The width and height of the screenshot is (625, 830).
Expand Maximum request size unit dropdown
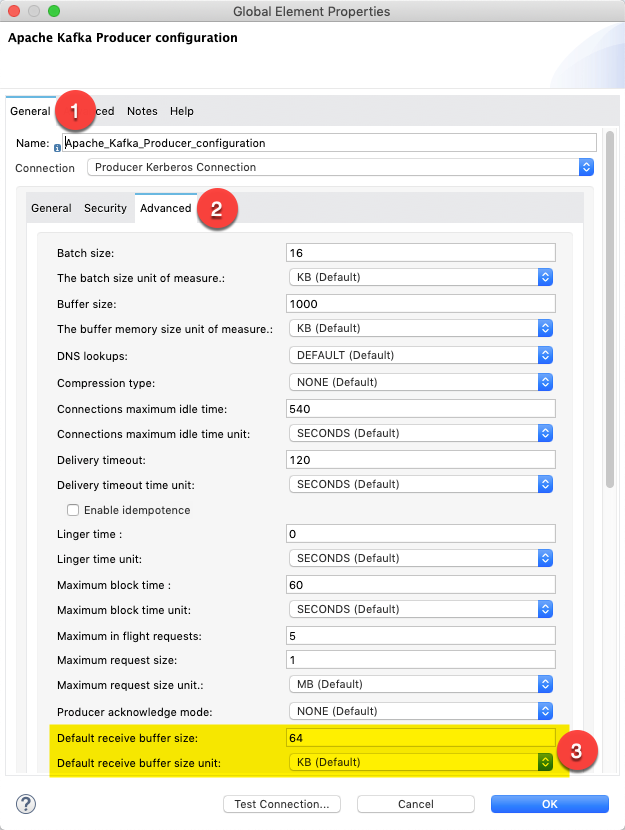(x=421, y=684)
